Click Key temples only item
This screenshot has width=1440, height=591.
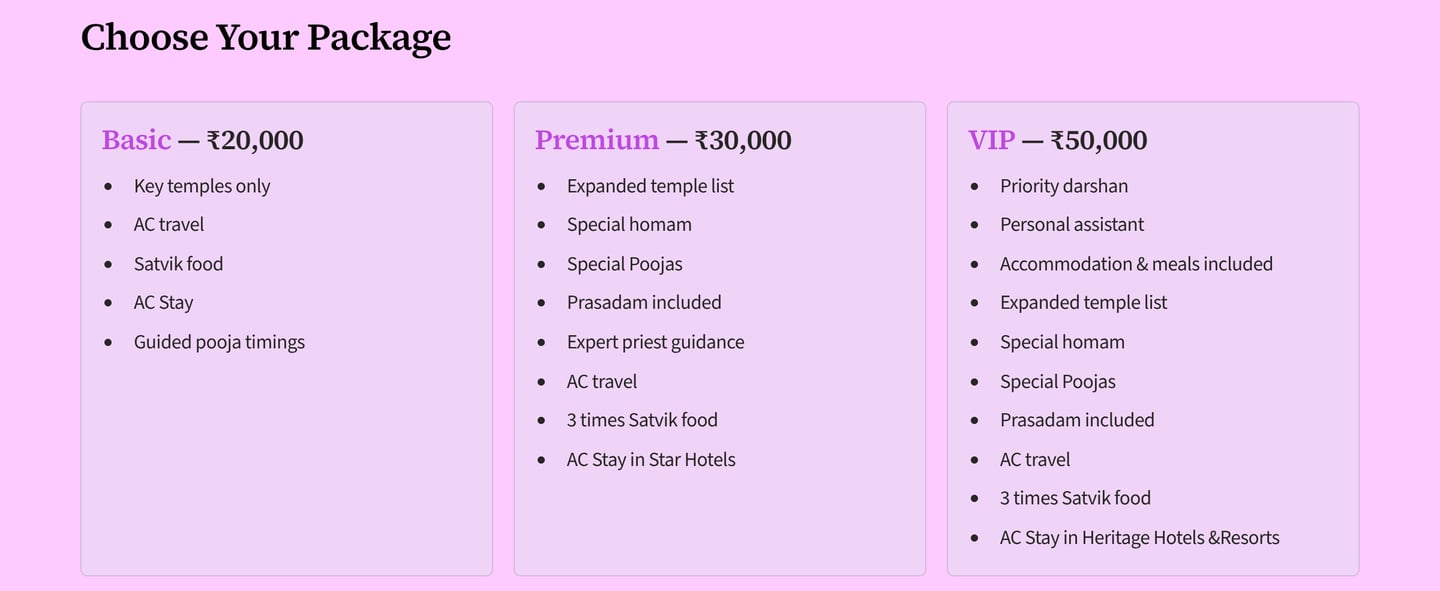[202, 186]
